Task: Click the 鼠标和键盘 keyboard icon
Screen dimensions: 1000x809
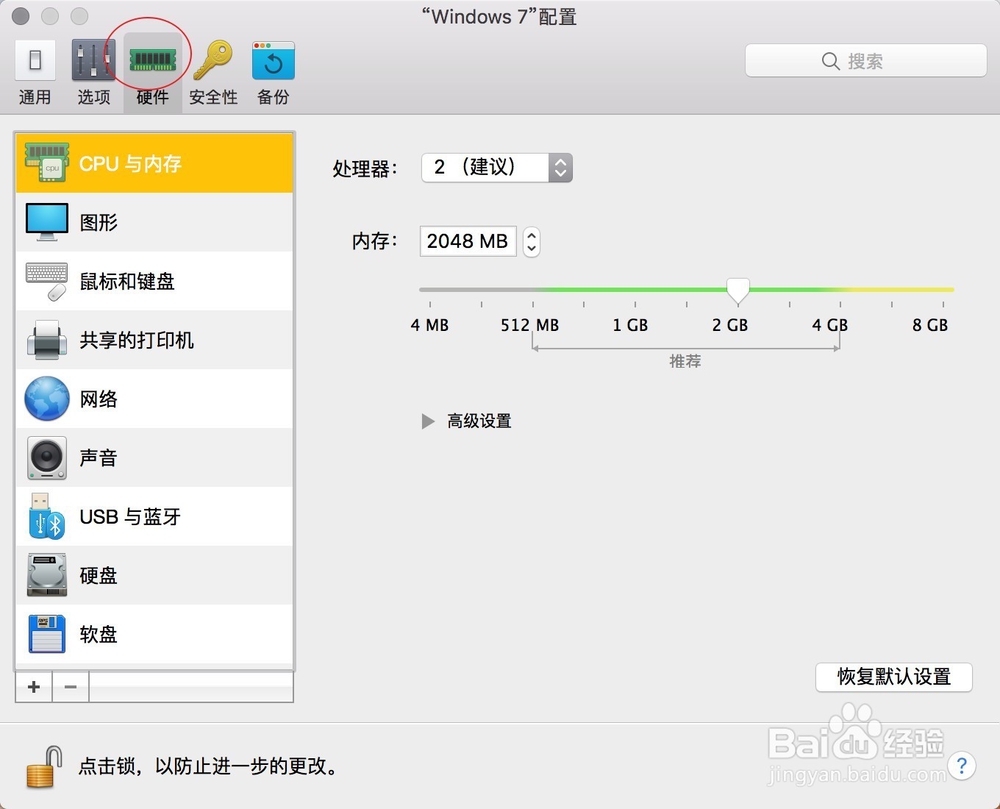Action: [x=47, y=281]
